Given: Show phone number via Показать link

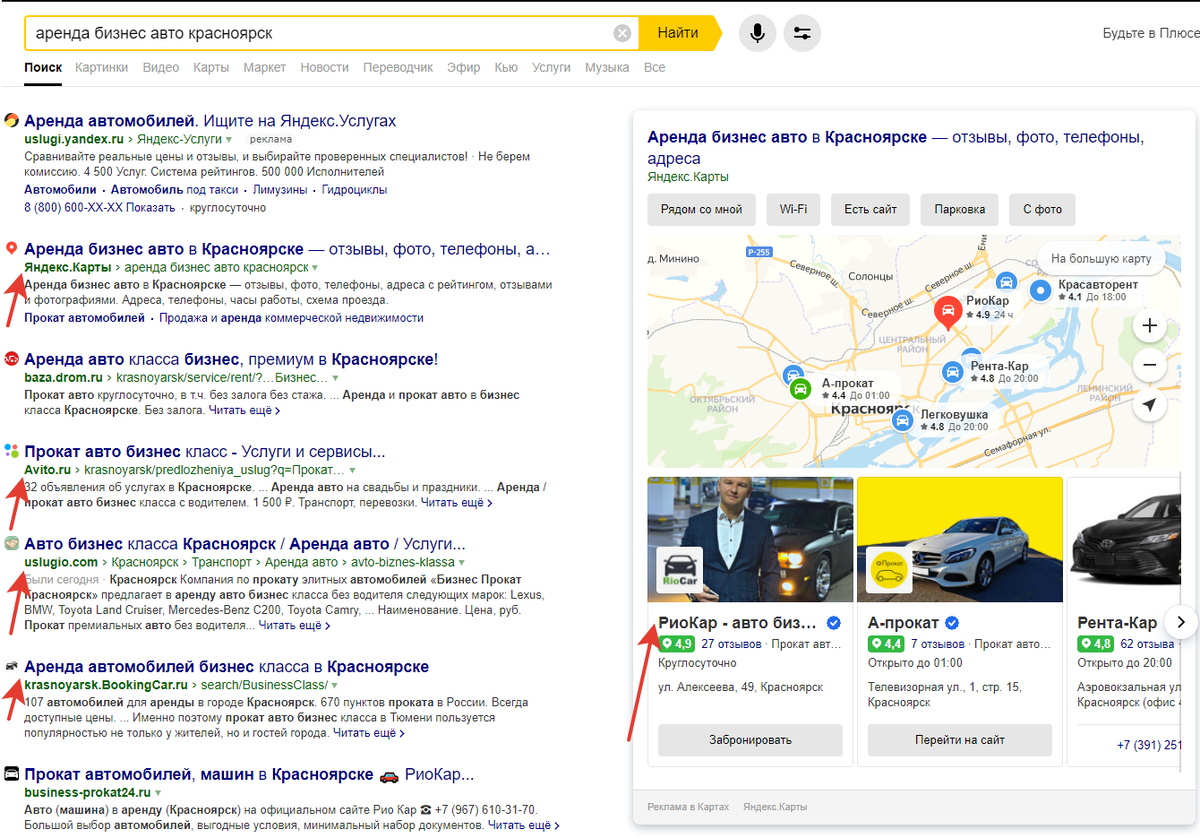Looking at the screenshot, I should tap(150, 208).
